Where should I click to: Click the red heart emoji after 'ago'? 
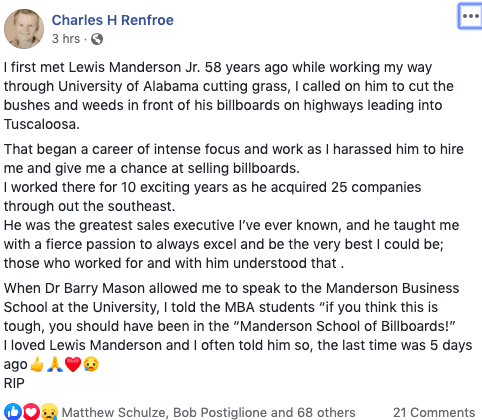(73, 364)
